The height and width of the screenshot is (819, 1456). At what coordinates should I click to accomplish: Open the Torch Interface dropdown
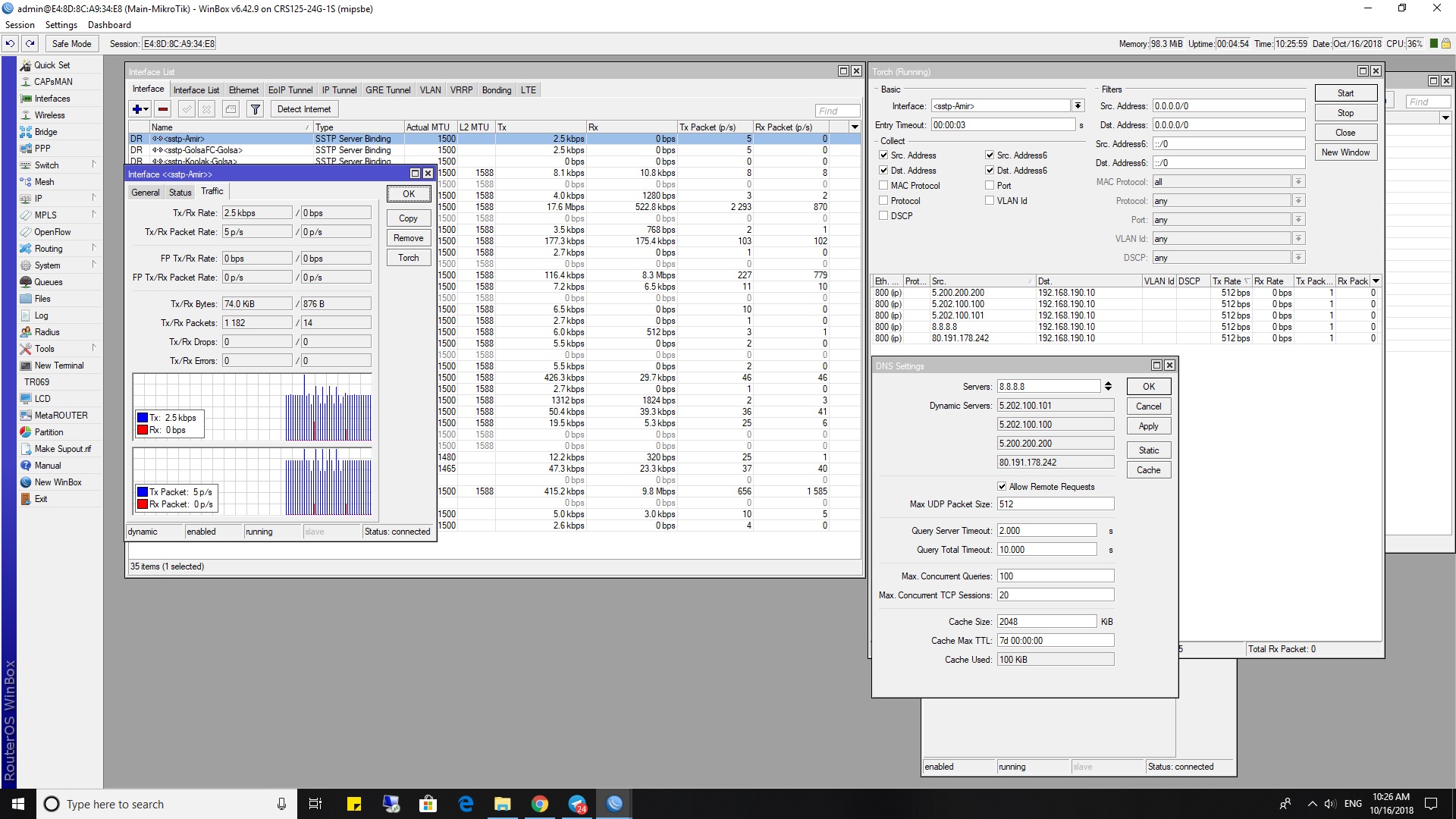pos(1078,106)
